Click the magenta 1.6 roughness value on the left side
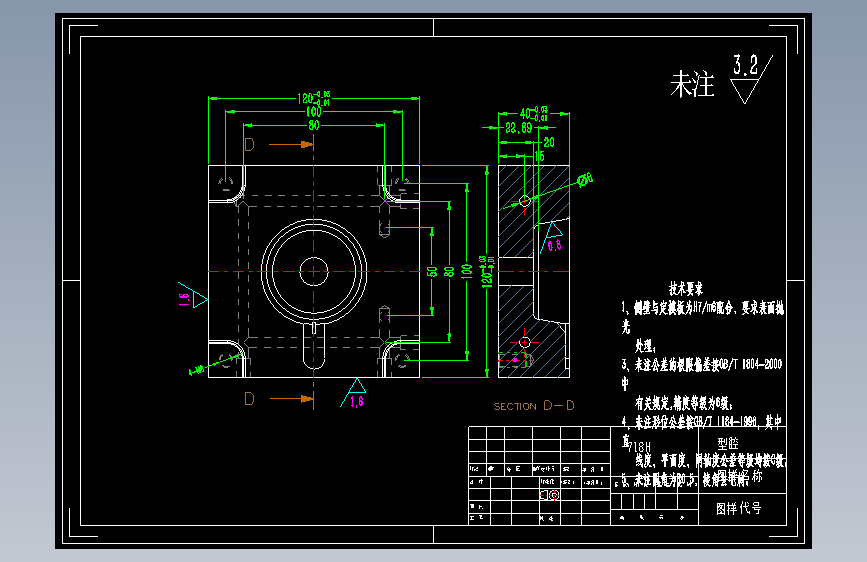867x562 pixels. tap(184, 300)
